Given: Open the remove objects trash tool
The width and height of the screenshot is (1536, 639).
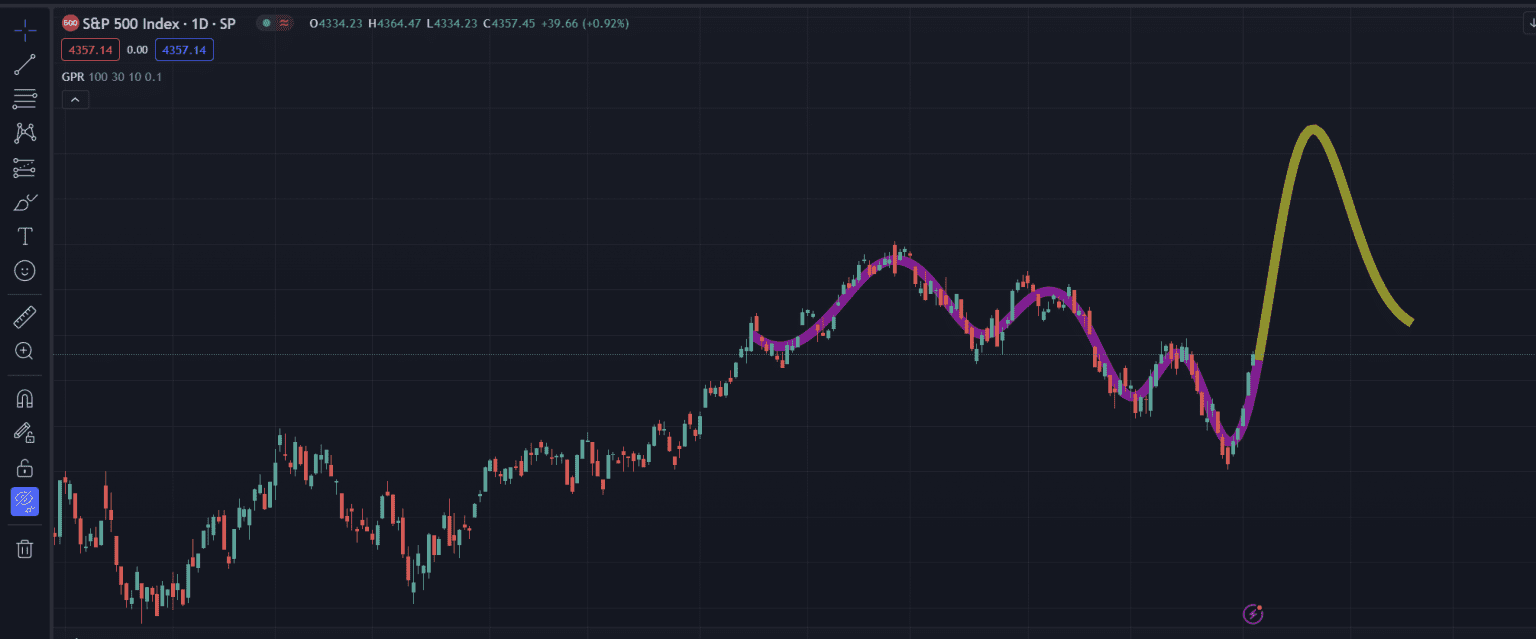Looking at the screenshot, I should (x=24, y=548).
